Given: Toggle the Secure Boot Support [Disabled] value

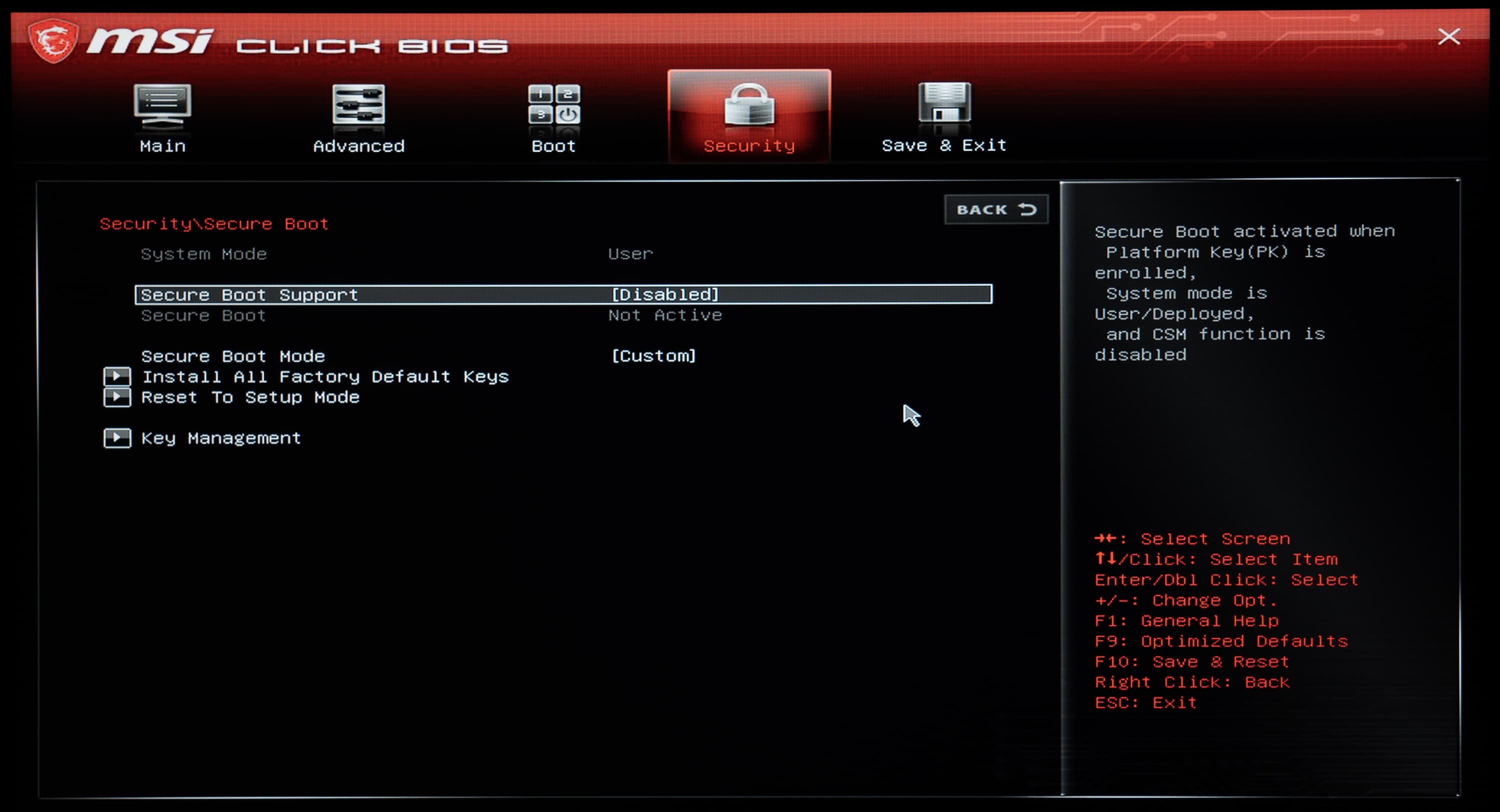Looking at the screenshot, I should pyautogui.click(x=665, y=294).
